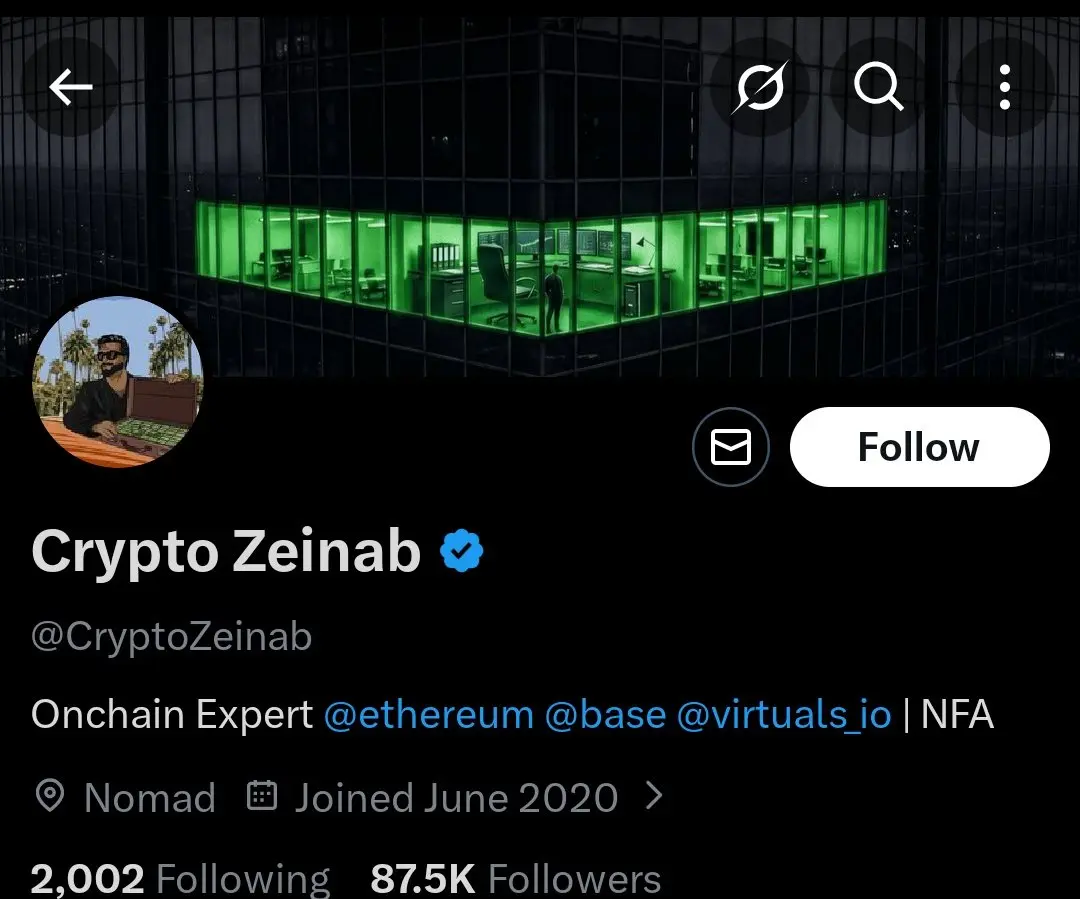View 87.5K Followers list
This screenshot has width=1080, height=899.
(515, 879)
